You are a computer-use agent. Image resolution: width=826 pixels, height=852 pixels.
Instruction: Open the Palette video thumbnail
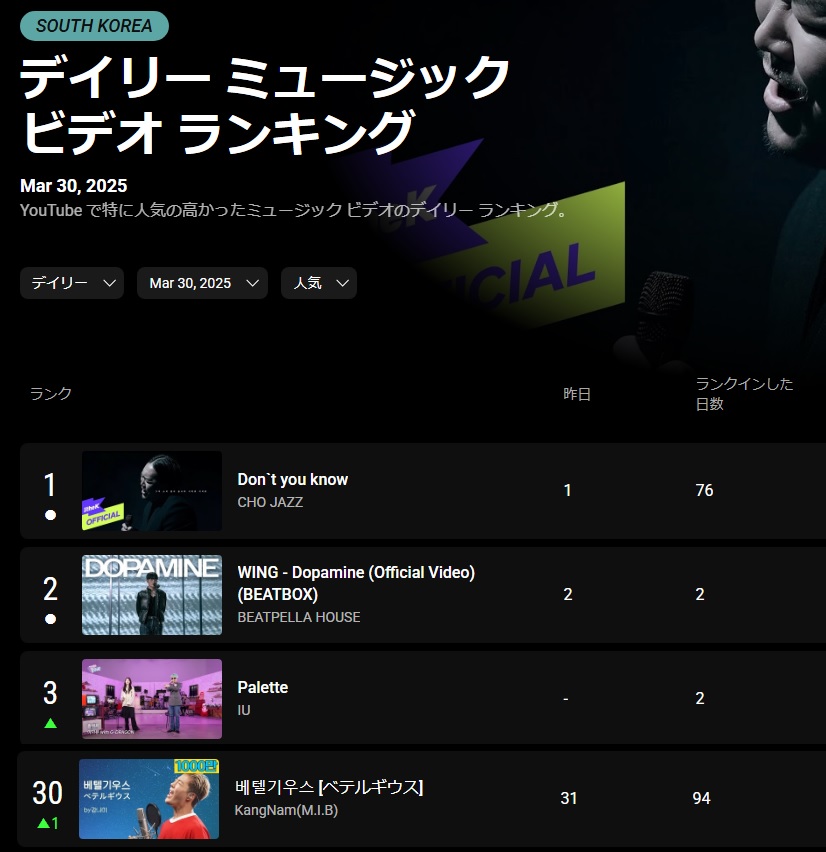tap(152, 699)
